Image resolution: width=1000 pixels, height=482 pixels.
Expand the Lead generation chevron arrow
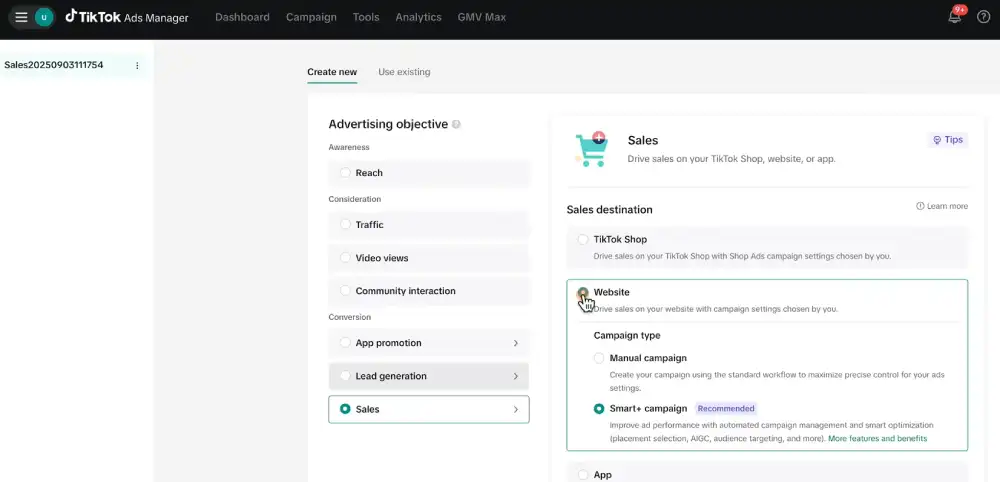516,376
